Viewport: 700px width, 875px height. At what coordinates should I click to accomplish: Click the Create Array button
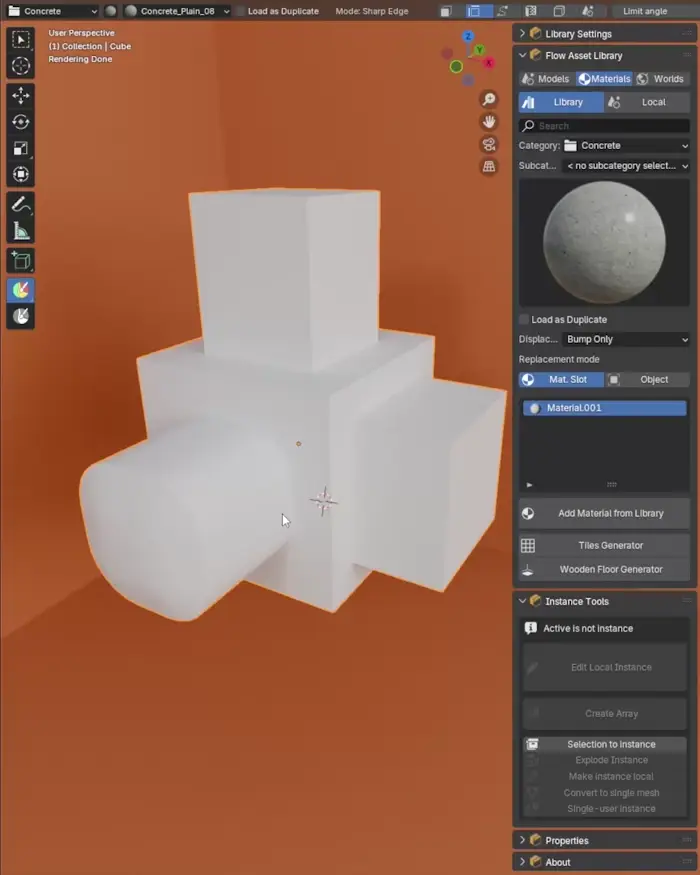(605, 713)
